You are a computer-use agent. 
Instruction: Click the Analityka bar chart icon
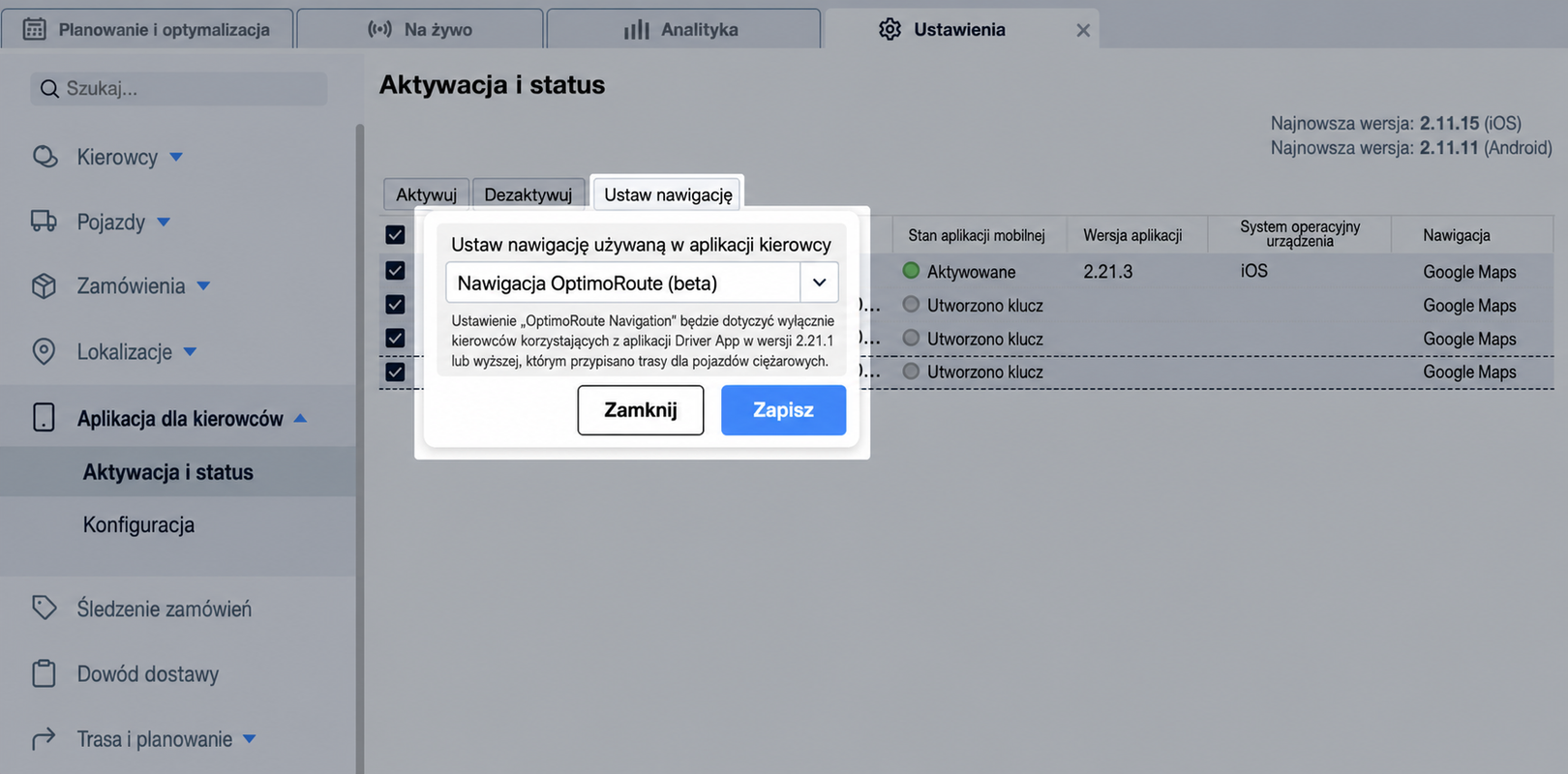pyautogui.click(x=637, y=29)
